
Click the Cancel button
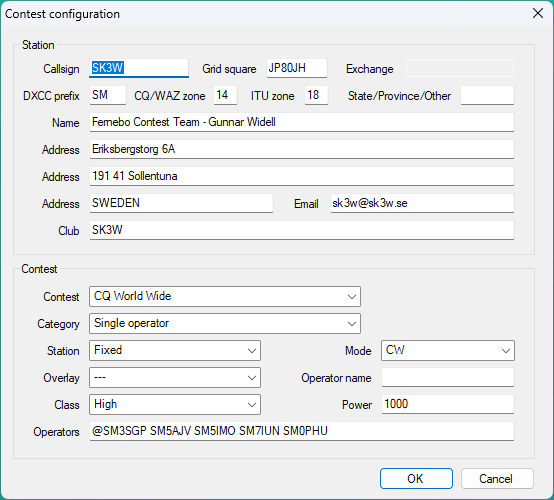[497, 478]
